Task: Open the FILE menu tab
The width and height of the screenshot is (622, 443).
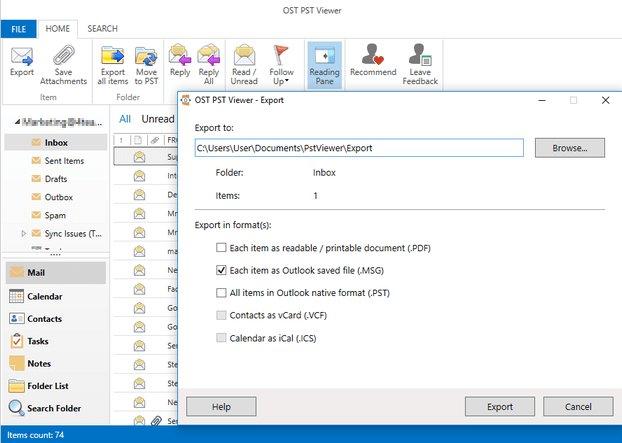Action: click(x=19, y=29)
